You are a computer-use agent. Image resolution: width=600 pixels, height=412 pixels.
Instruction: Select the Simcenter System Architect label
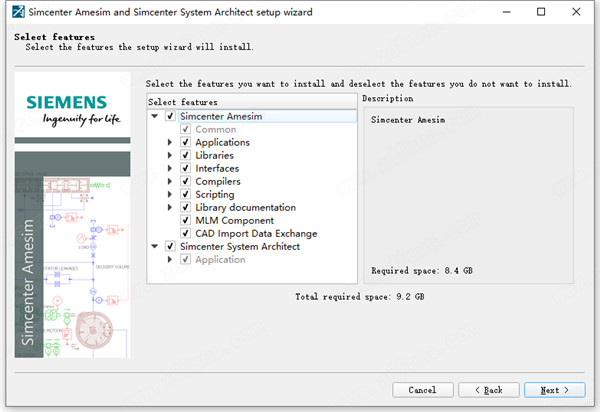240,246
